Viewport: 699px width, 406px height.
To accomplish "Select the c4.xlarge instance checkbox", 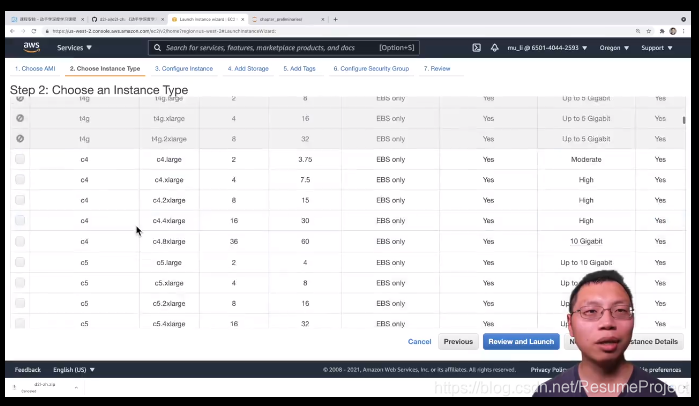I will tap(20, 180).
